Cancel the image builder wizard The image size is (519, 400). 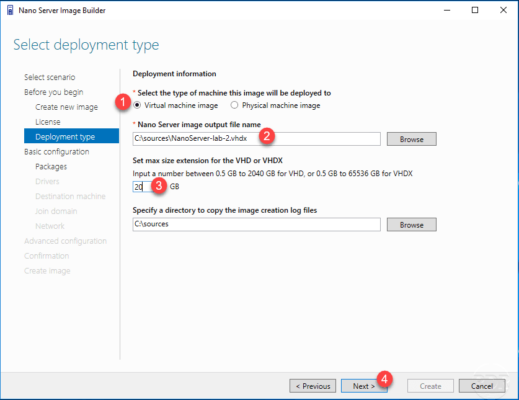(x=482, y=386)
